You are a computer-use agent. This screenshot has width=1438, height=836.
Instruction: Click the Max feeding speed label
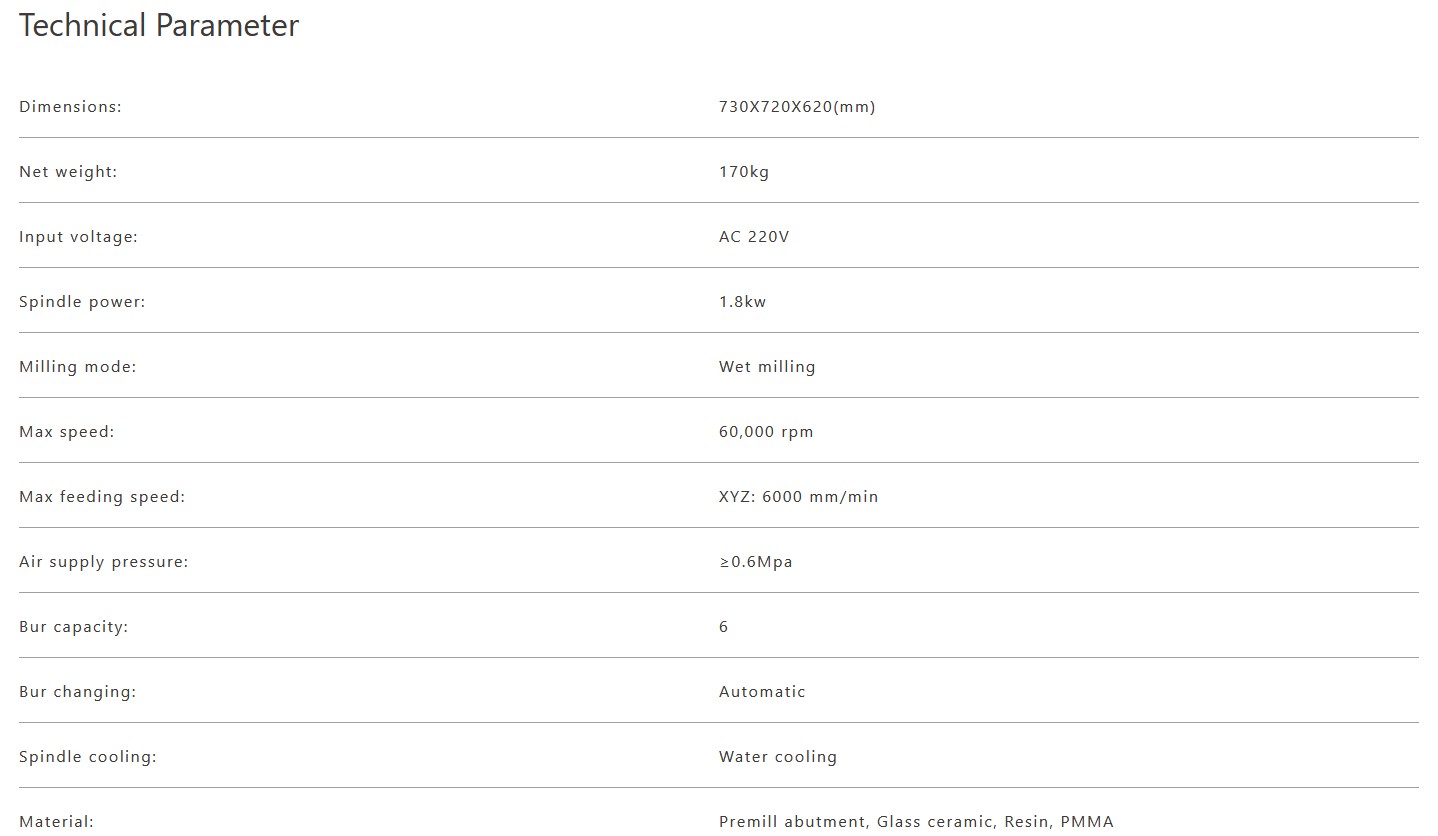(x=102, y=497)
